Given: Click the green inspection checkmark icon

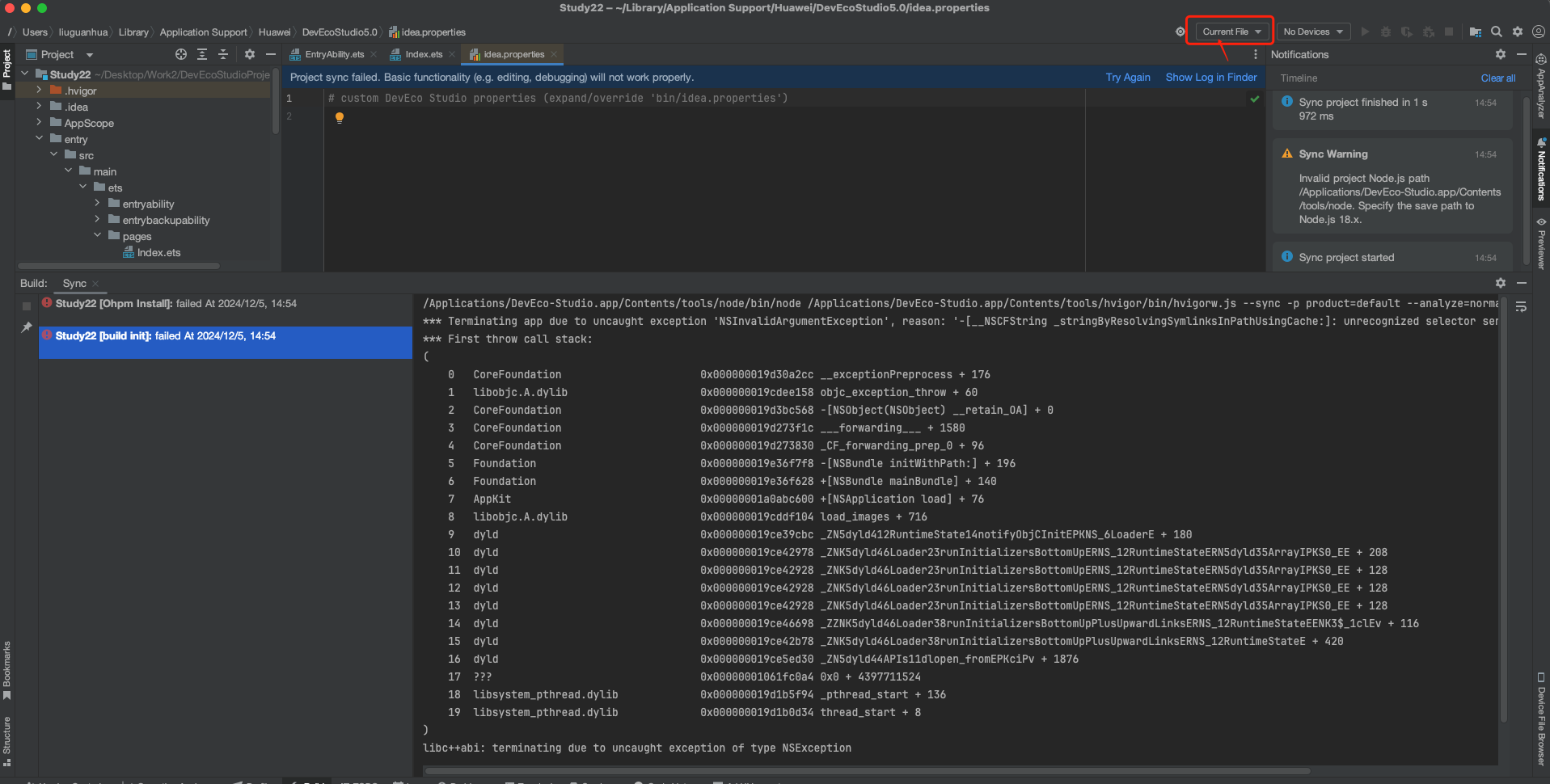Looking at the screenshot, I should click(x=1255, y=99).
